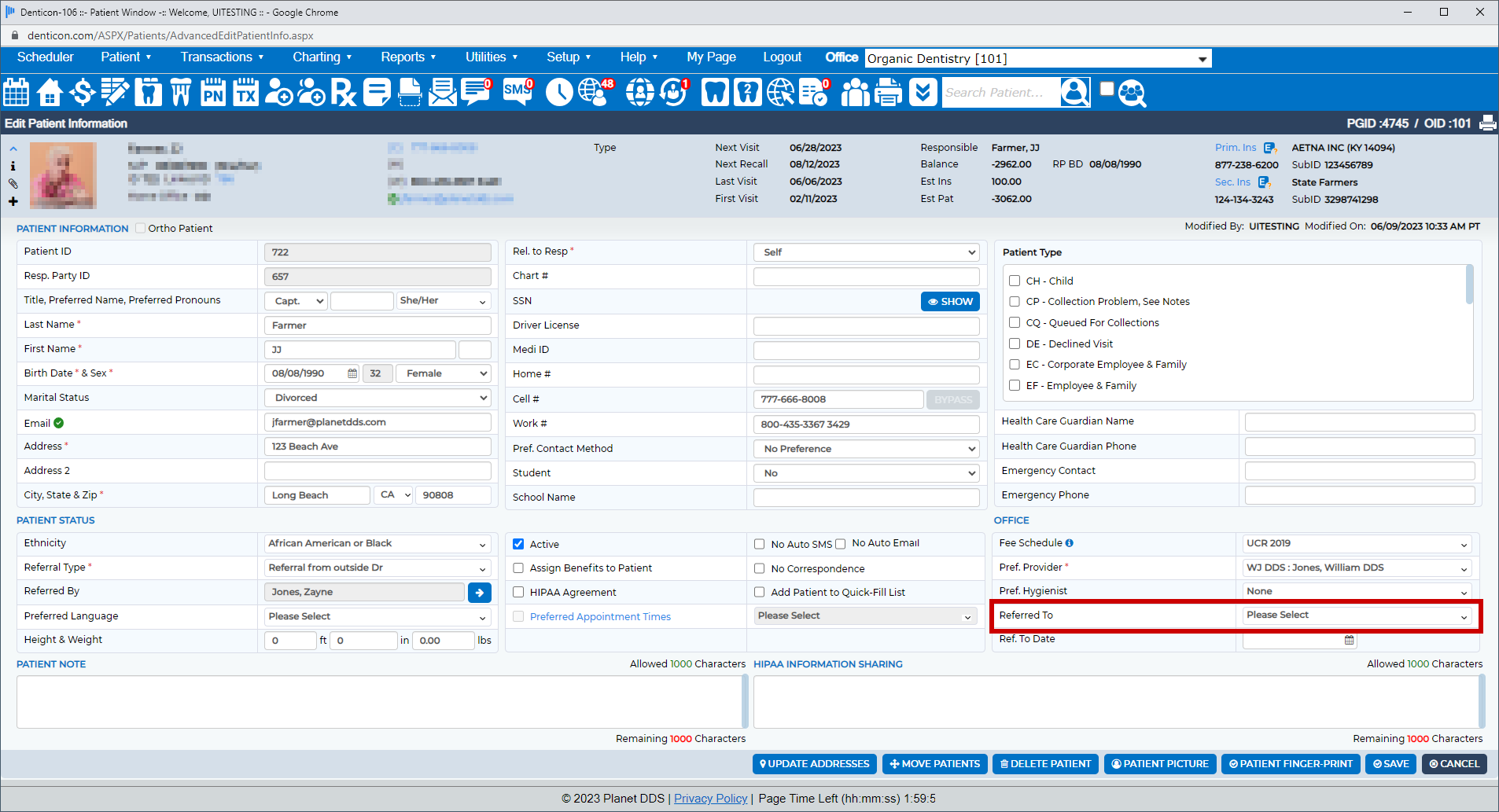The width and height of the screenshot is (1499, 812).
Task: Click the perio tooth toolbar icon
Action: [181, 92]
